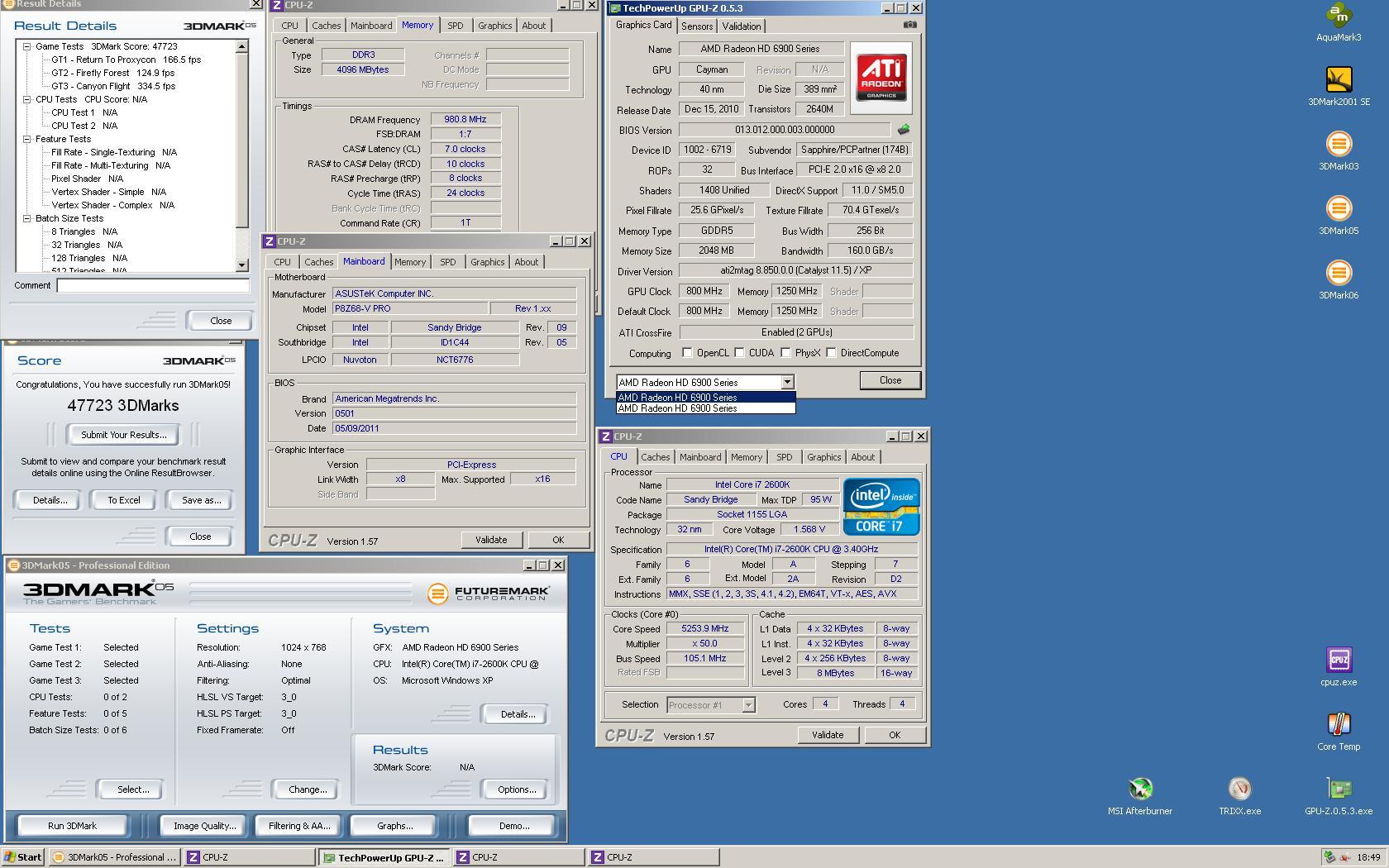This screenshot has height=868, width=1389.
Task: Launch MSI Afterburner desktop icon
Action: coord(1140,795)
